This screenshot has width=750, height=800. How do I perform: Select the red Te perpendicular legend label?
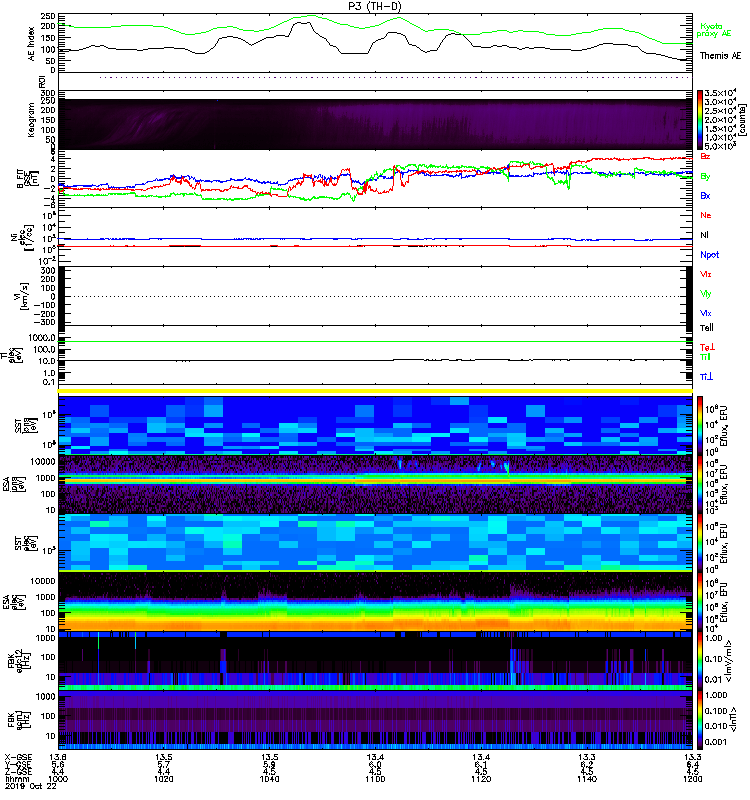[707, 347]
